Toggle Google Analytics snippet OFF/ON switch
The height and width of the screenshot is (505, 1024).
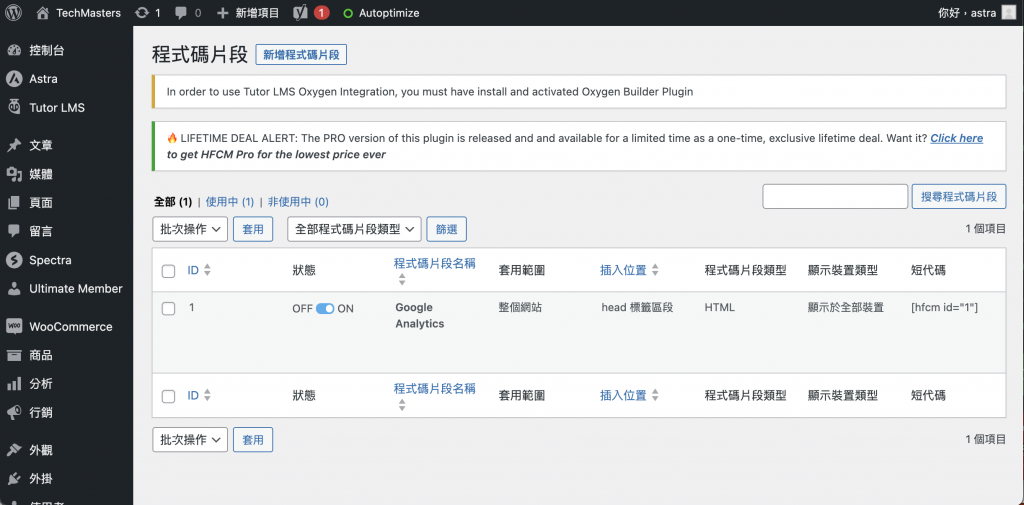325,308
